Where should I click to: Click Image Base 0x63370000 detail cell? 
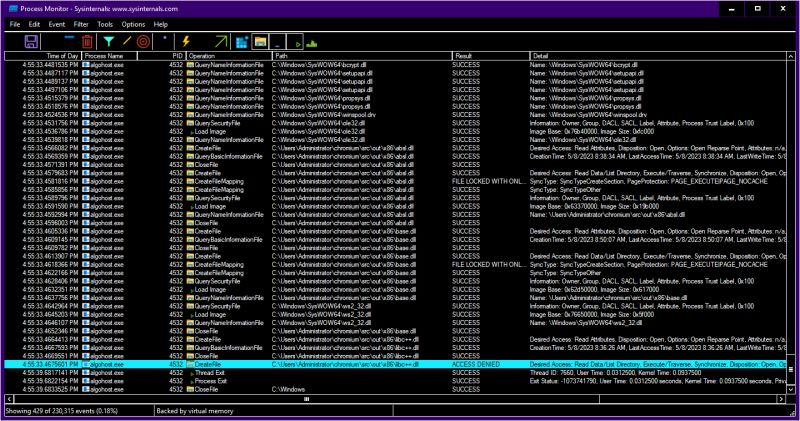click(x=594, y=206)
